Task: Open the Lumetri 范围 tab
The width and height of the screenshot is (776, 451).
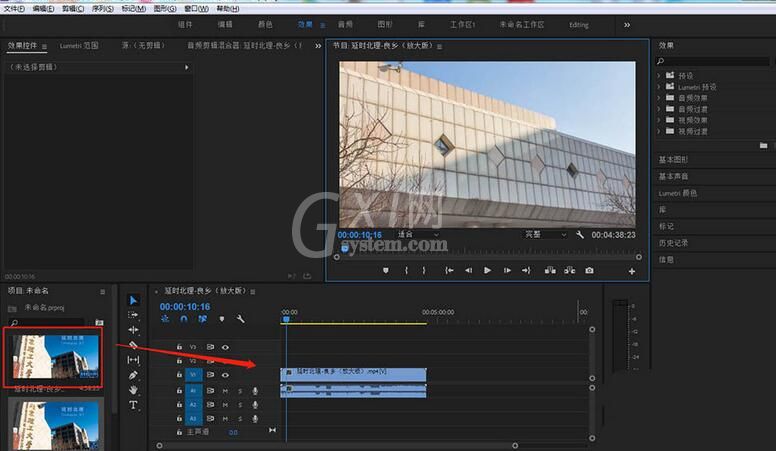Action: coord(79,46)
